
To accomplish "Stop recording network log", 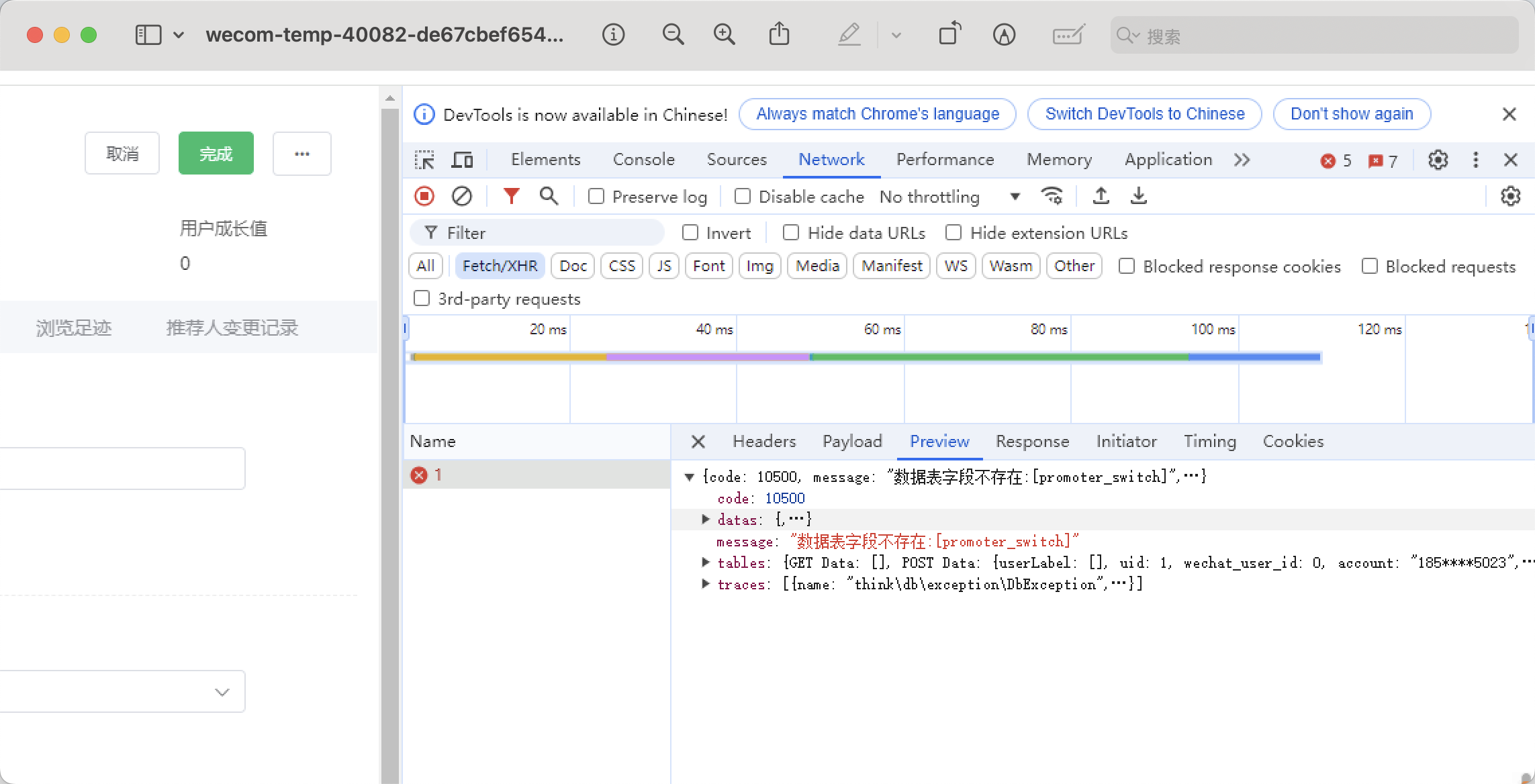I will tap(424, 196).
